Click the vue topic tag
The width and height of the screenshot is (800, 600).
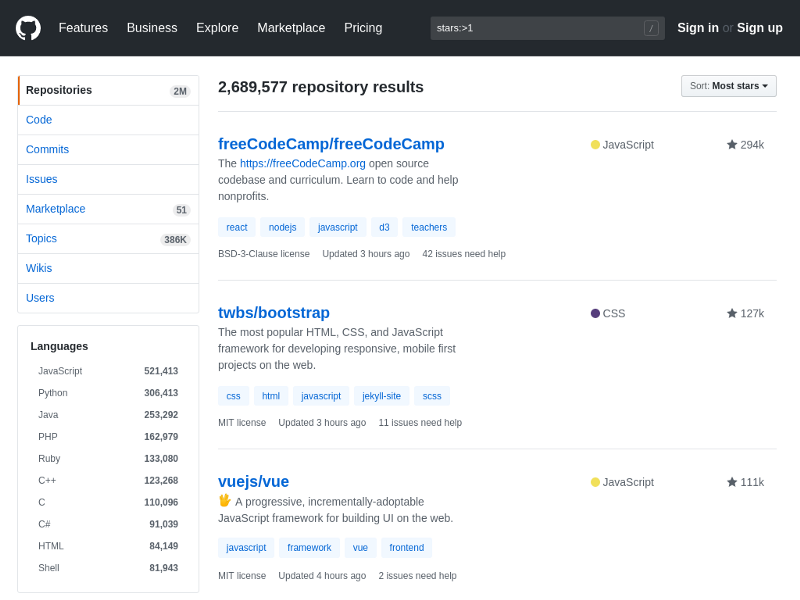[x=360, y=547]
